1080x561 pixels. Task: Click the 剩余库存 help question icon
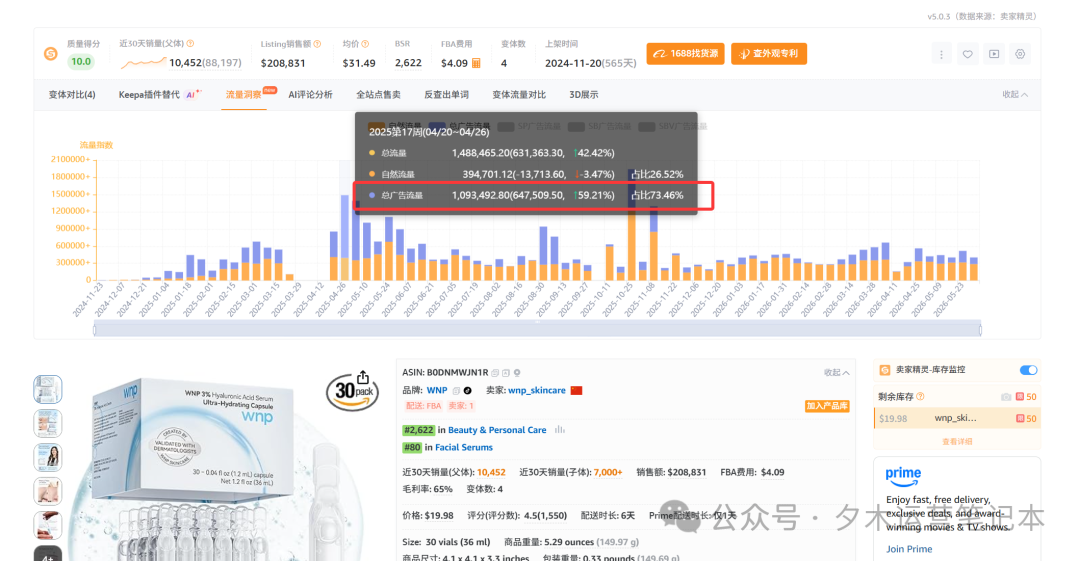tap(920, 396)
